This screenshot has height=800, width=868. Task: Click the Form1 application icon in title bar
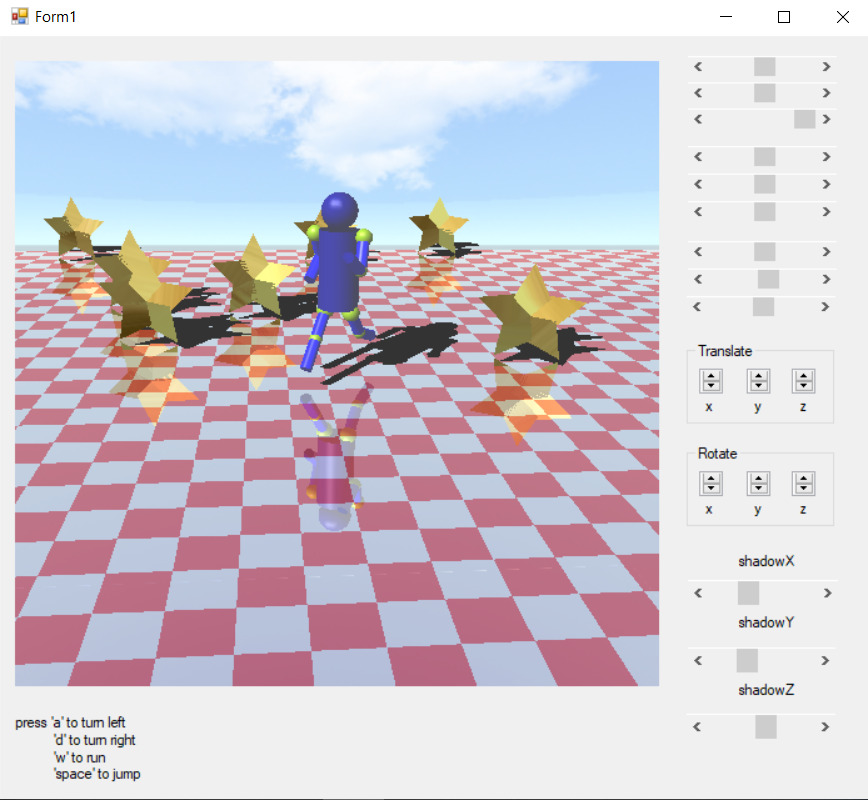point(19,17)
